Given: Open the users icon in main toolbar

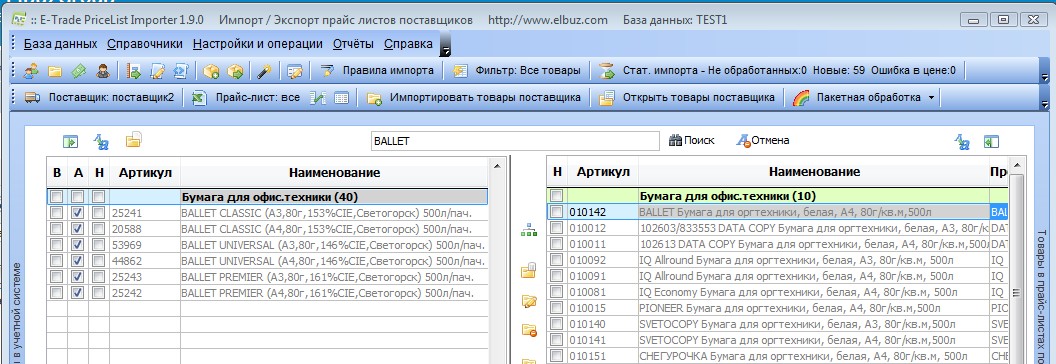Looking at the screenshot, I should coord(31,71).
